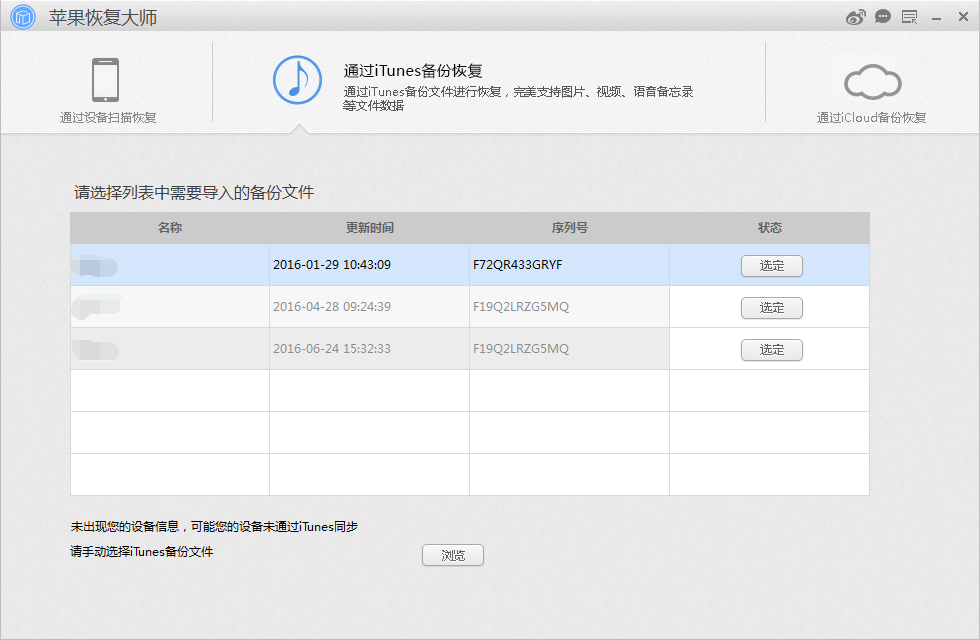Select the 更新时间 column header
Viewport: 980px width, 640px height.
click(x=370, y=228)
